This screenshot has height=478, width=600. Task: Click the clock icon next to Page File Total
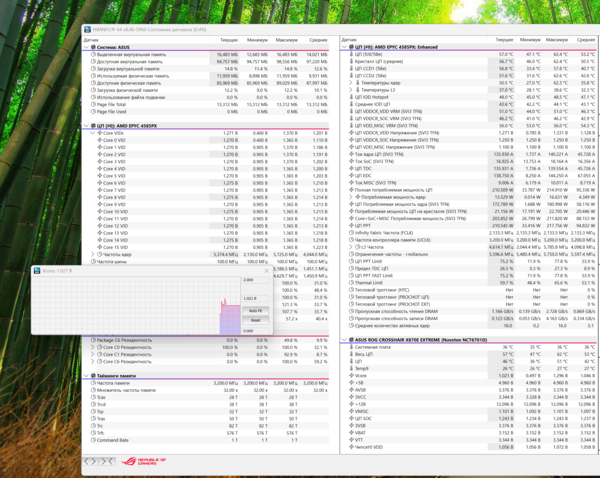93,104
